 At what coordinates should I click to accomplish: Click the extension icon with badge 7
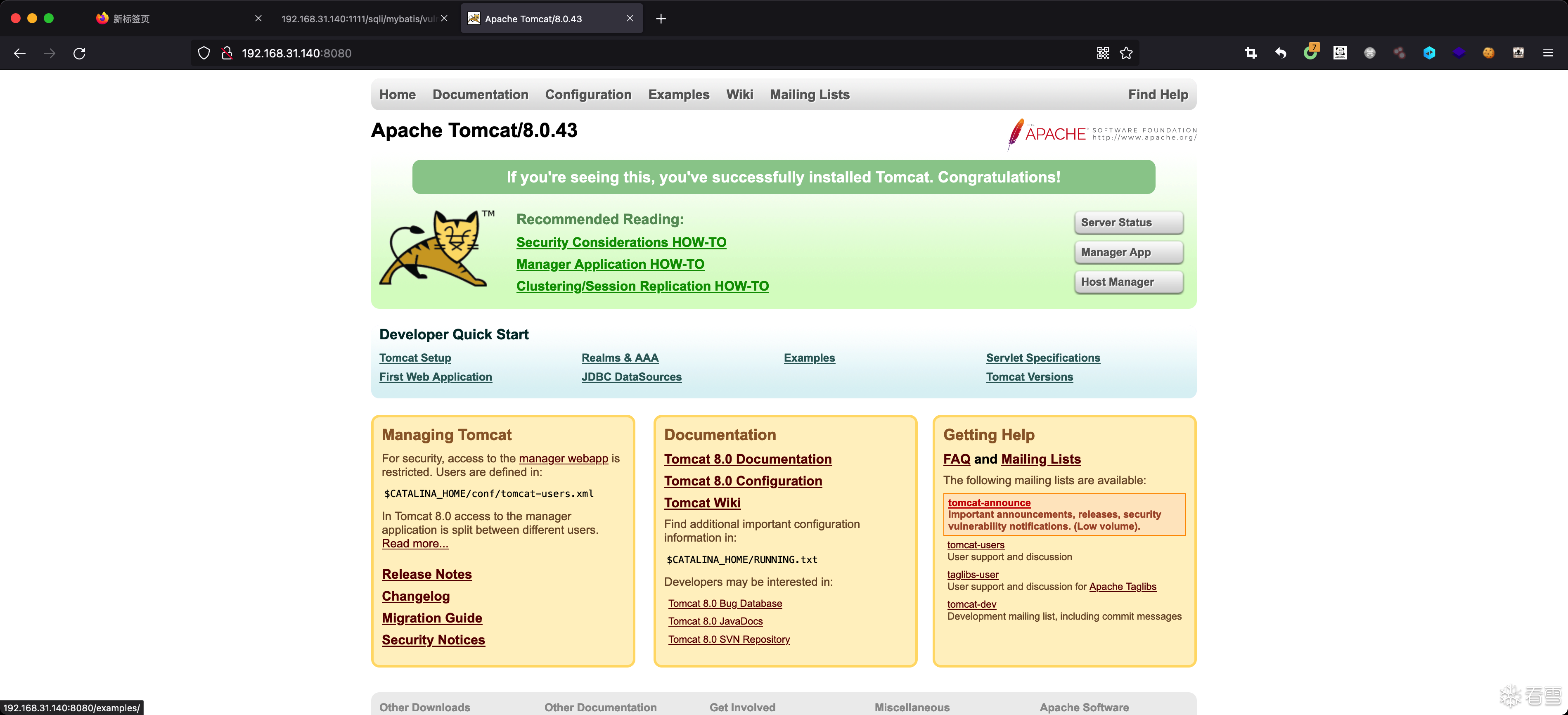pyautogui.click(x=1310, y=53)
